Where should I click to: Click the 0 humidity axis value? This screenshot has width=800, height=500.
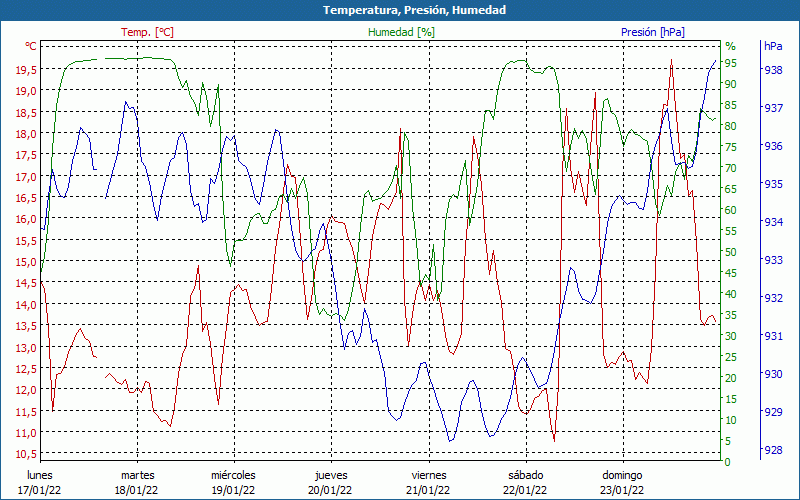(728, 462)
